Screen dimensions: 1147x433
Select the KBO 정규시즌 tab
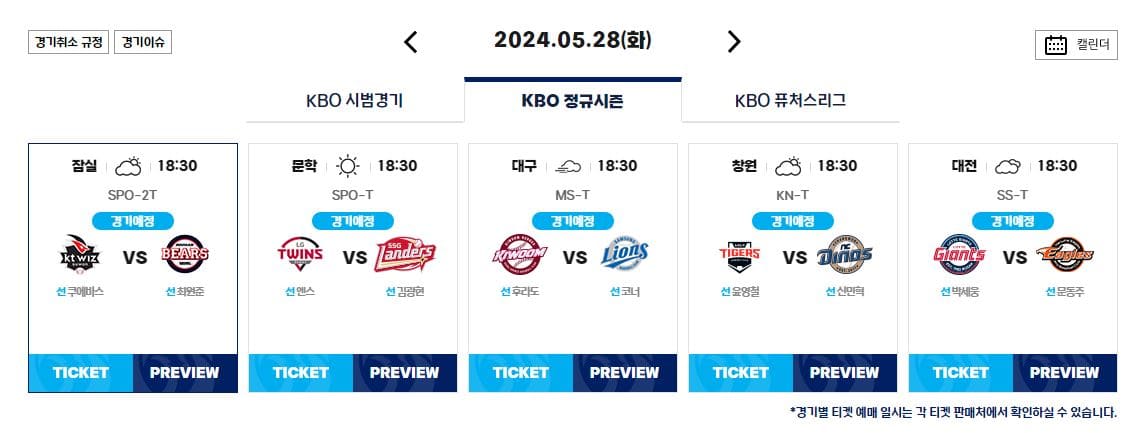573,100
